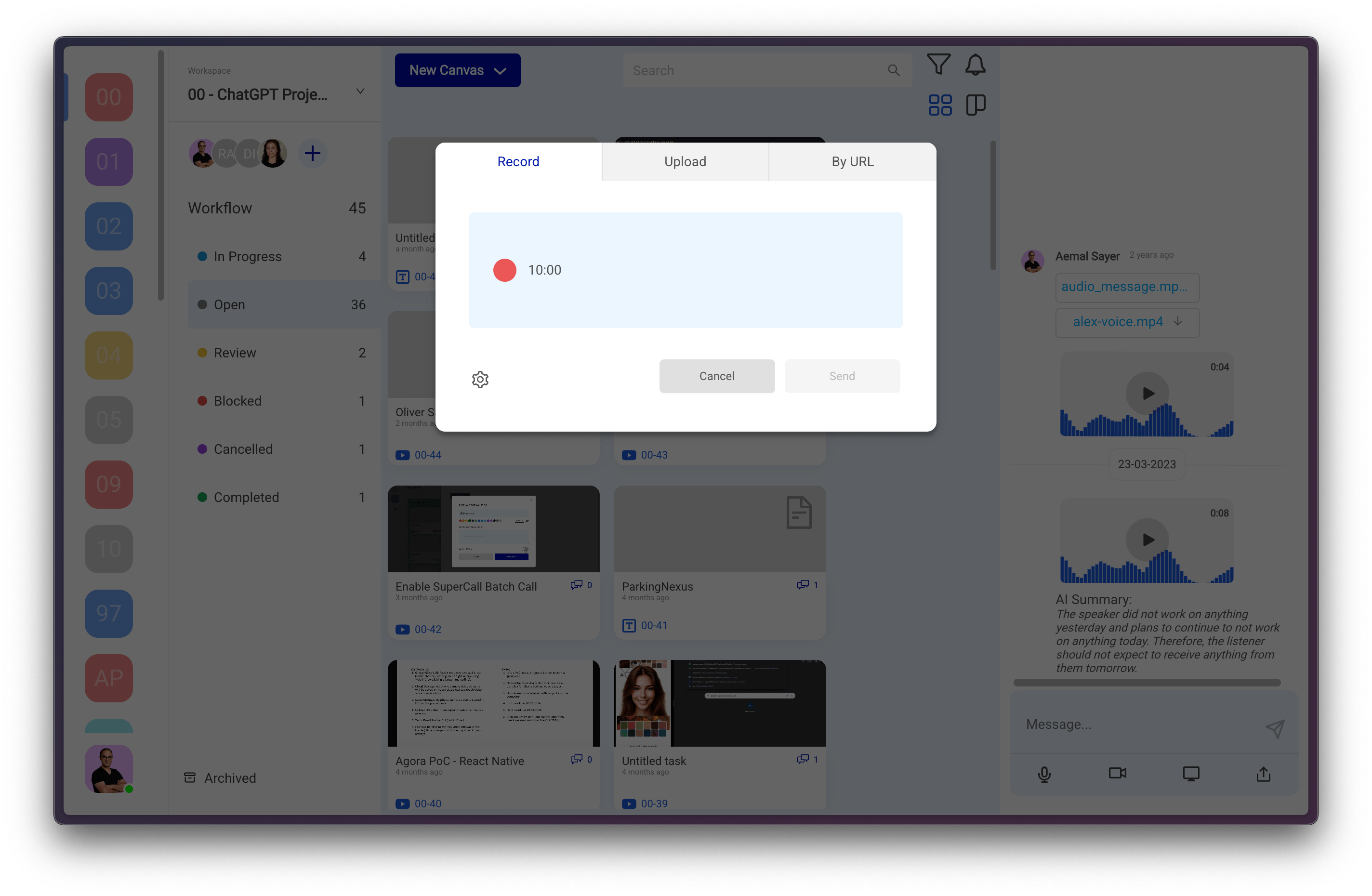Play the 0:04 audio message
The height and width of the screenshot is (896, 1372).
coord(1147,393)
